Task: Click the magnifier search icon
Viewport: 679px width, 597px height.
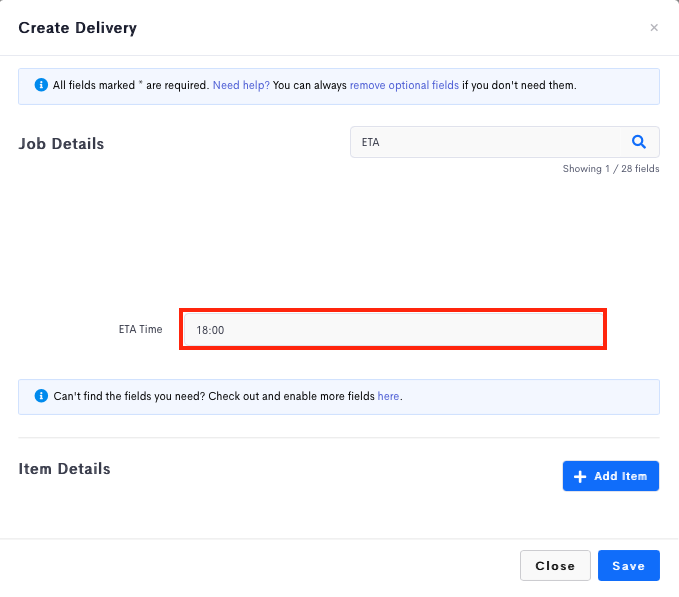Action: tap(639, 142)
